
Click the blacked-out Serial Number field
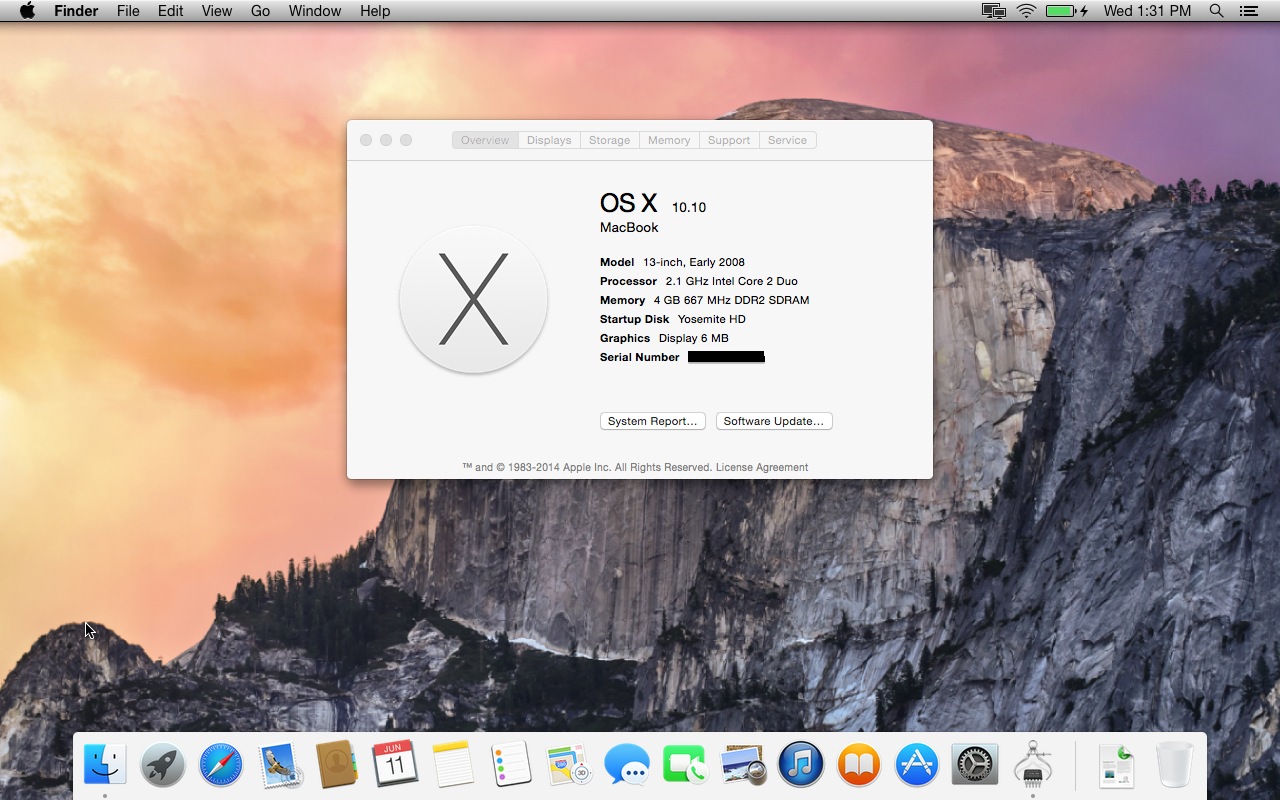coord(726,357)
